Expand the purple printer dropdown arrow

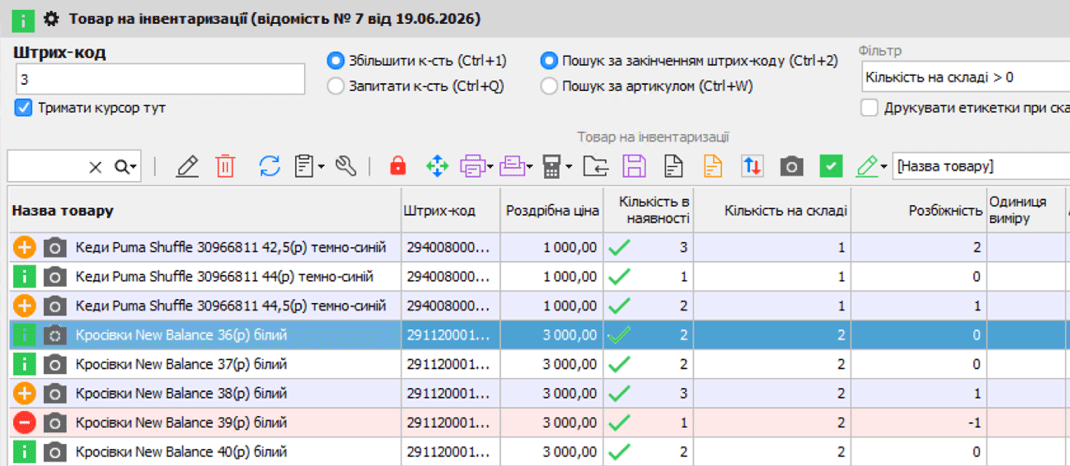491,167
